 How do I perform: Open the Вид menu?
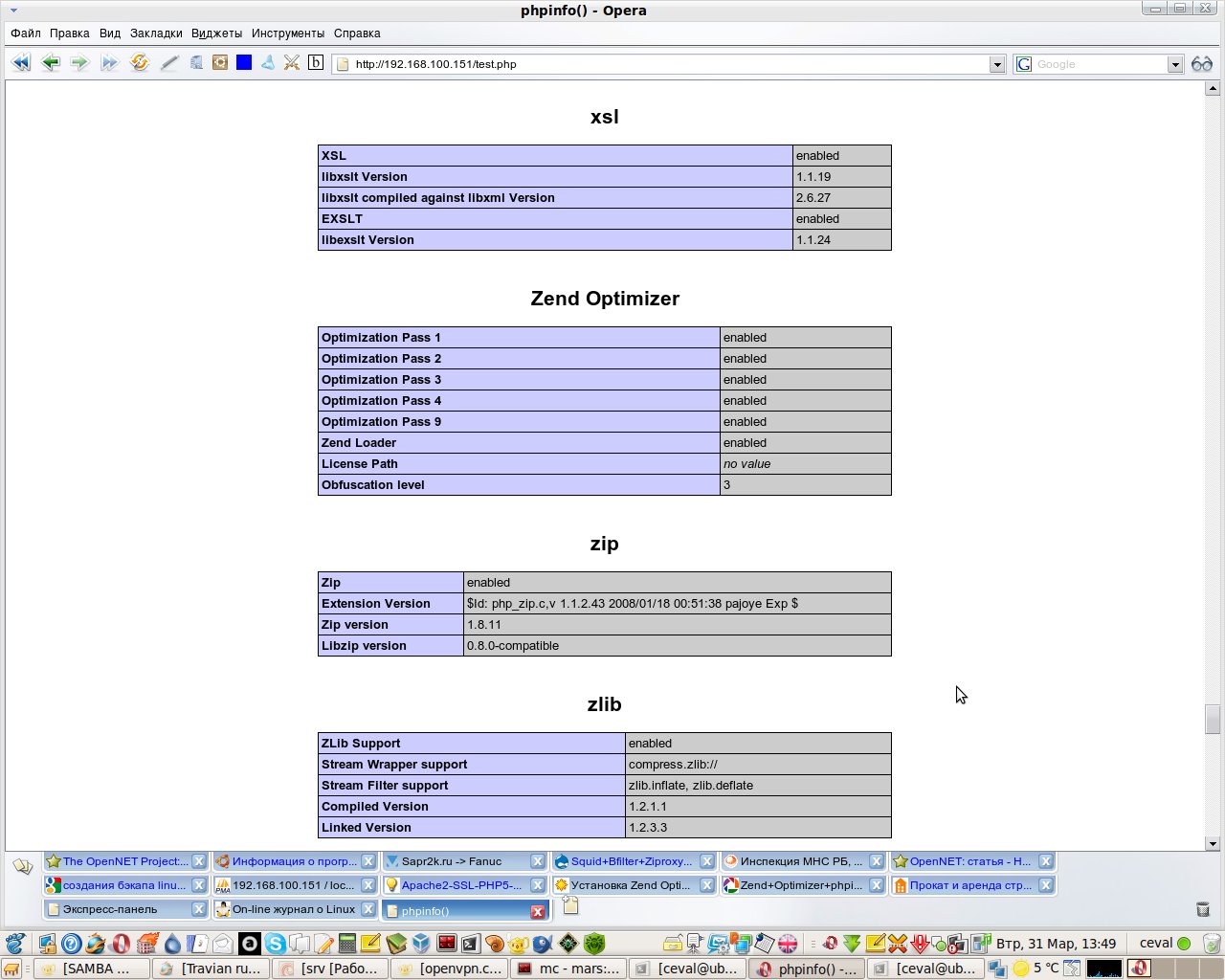(x=110, y=33)
